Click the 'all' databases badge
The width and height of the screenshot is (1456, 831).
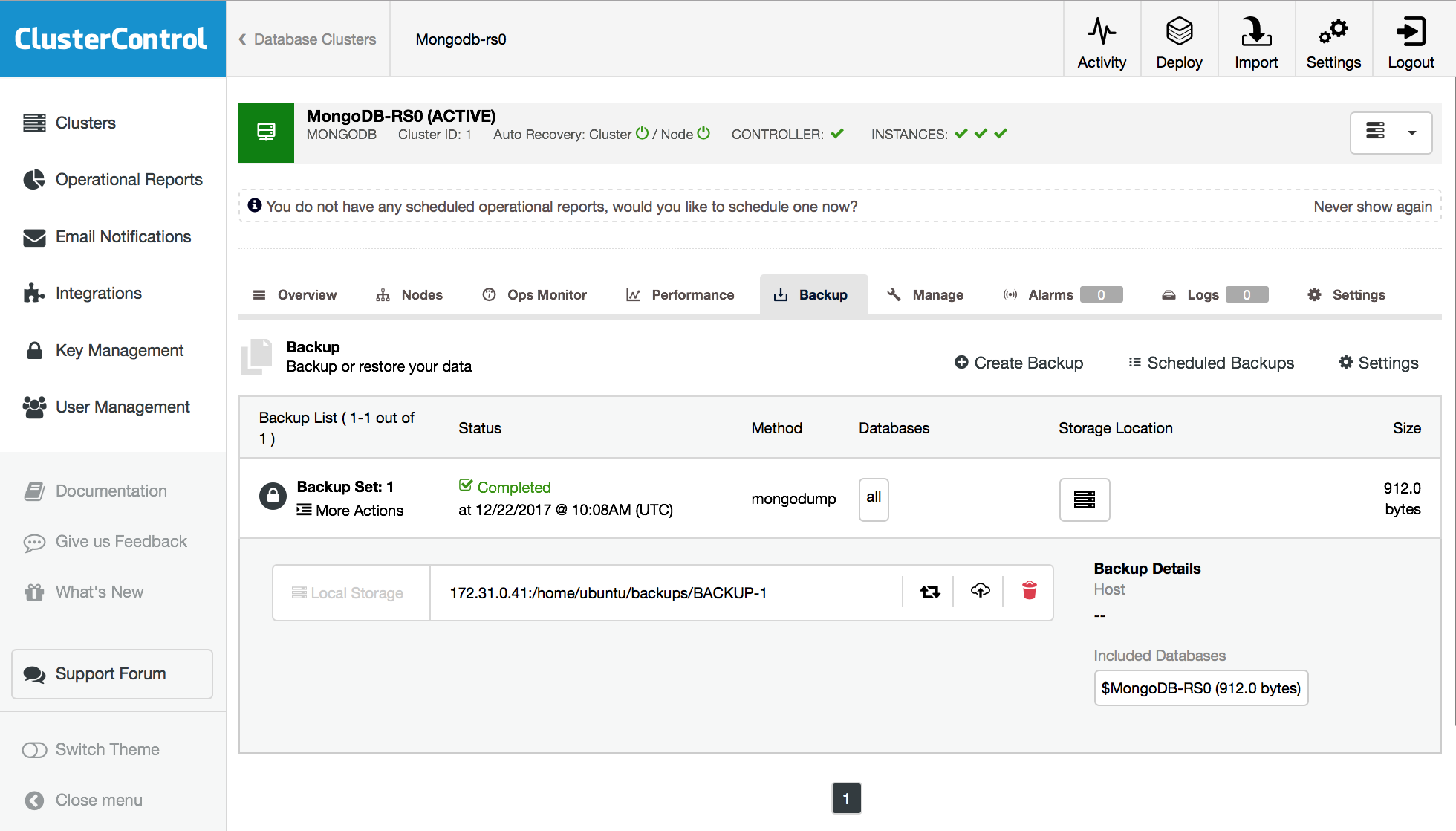[874, 499]
